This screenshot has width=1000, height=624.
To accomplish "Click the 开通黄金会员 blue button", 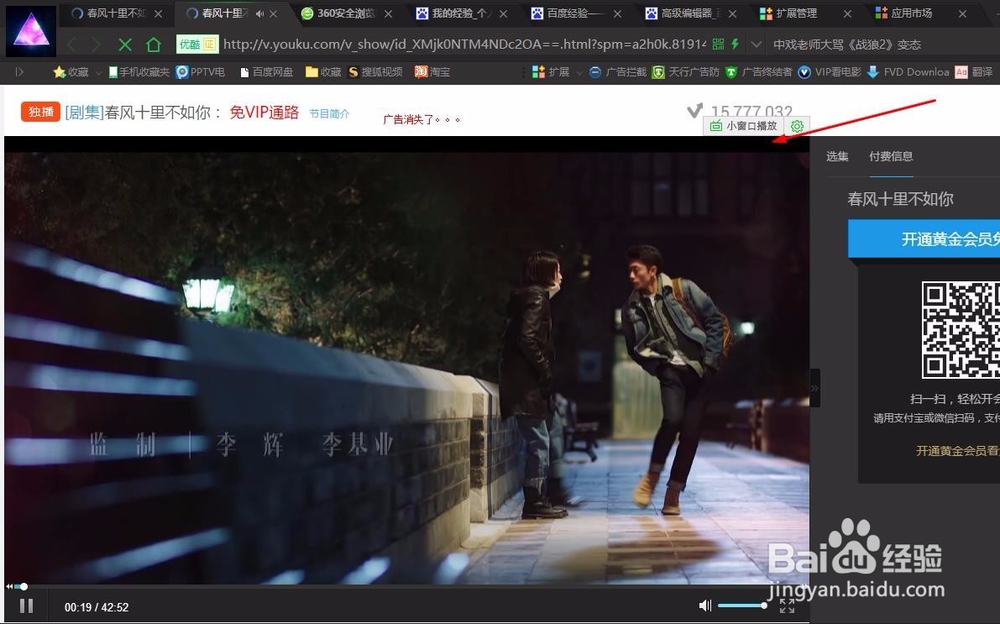I will pyautogui.click(x=924, y=239).
